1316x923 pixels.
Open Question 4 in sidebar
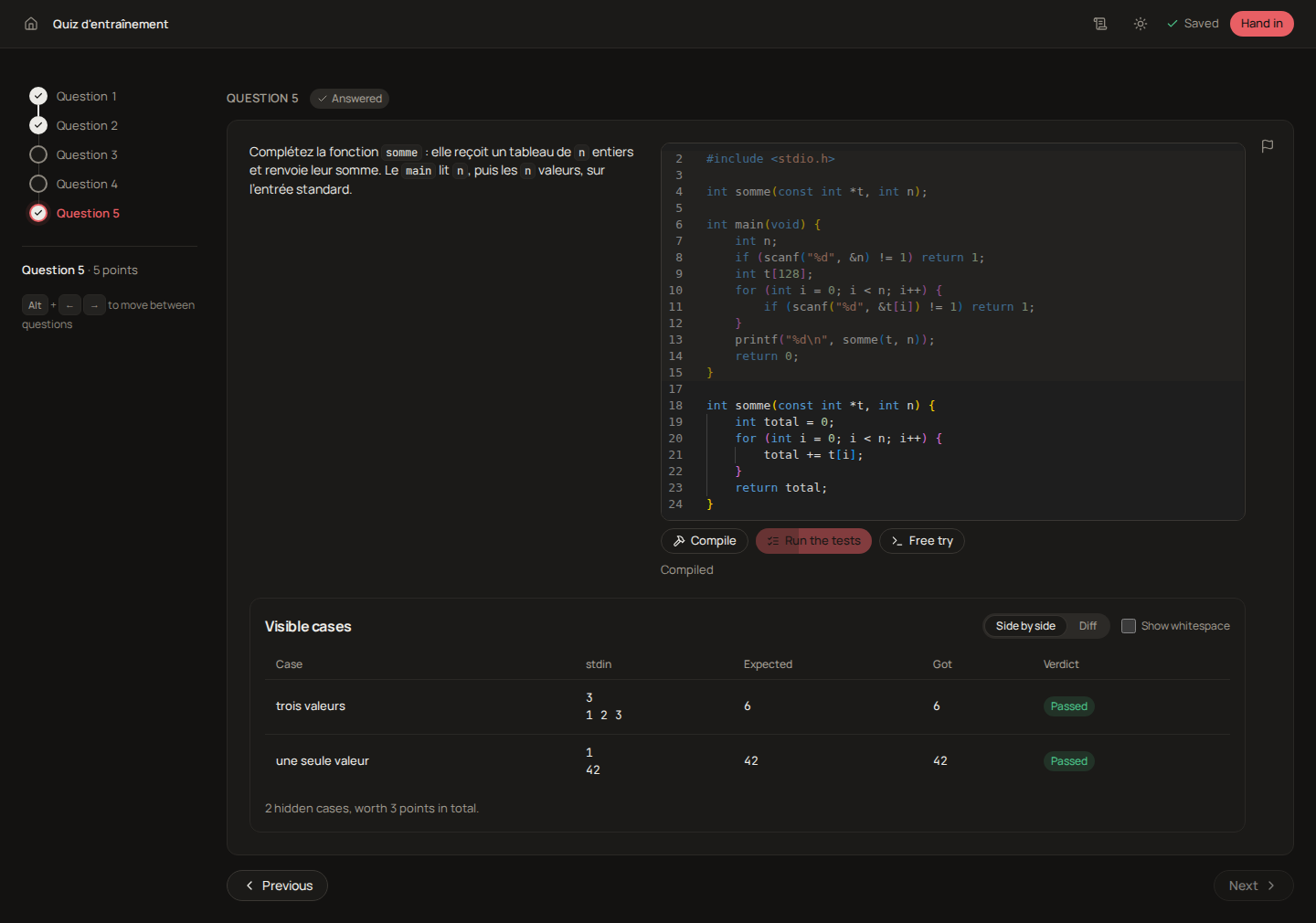tap(87, 184)
